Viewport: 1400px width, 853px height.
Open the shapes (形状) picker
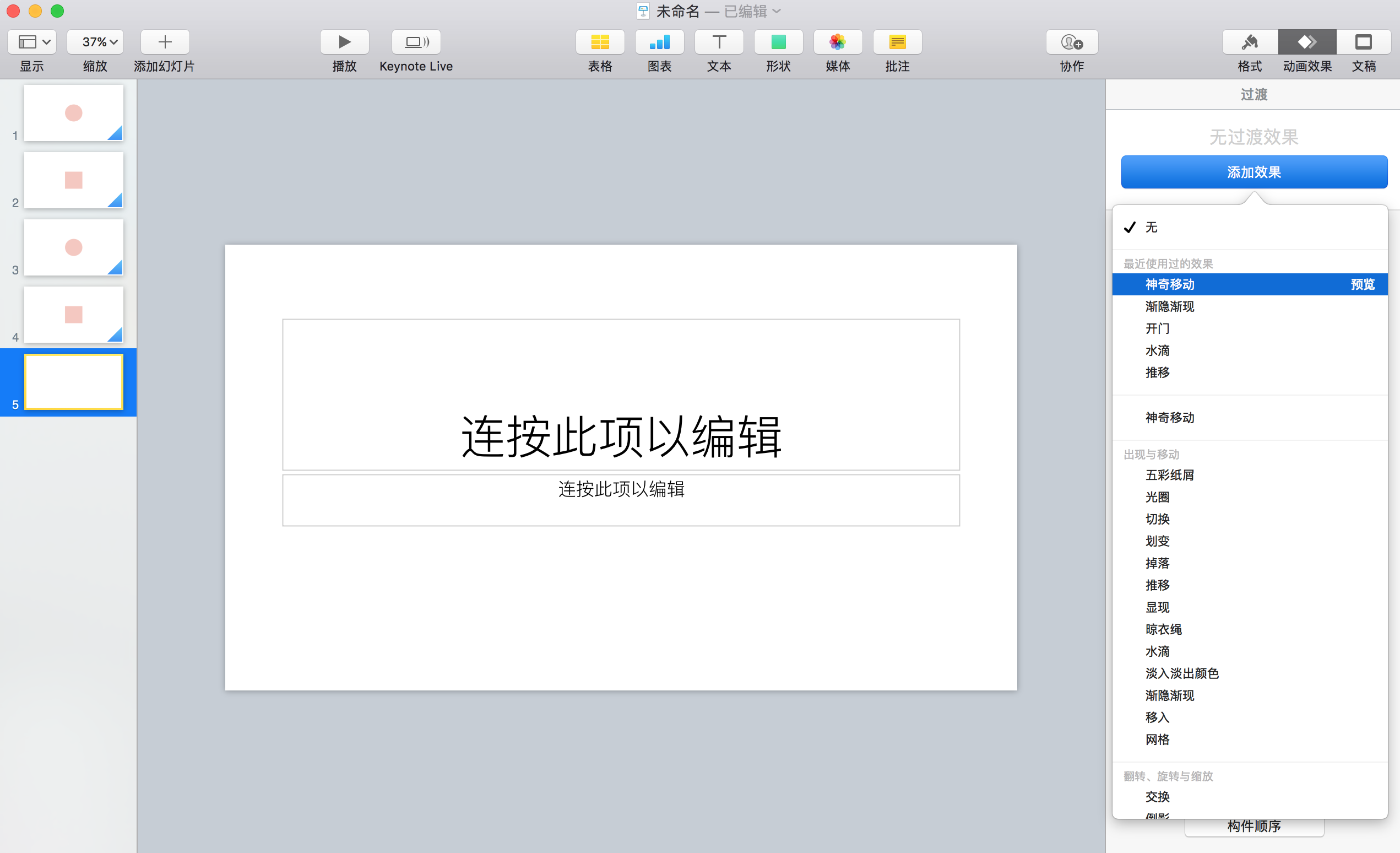[x=778, y=42]
